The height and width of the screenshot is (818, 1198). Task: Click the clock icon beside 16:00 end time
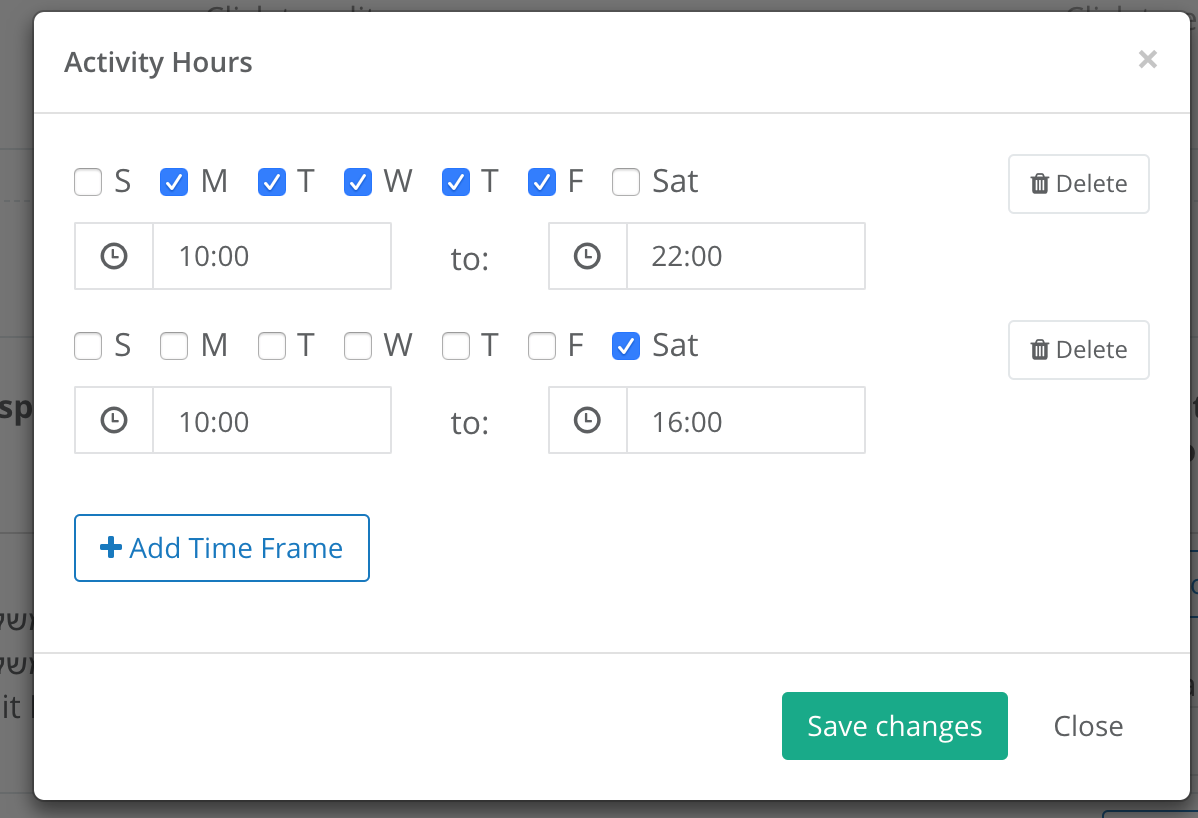coord(587,420)
